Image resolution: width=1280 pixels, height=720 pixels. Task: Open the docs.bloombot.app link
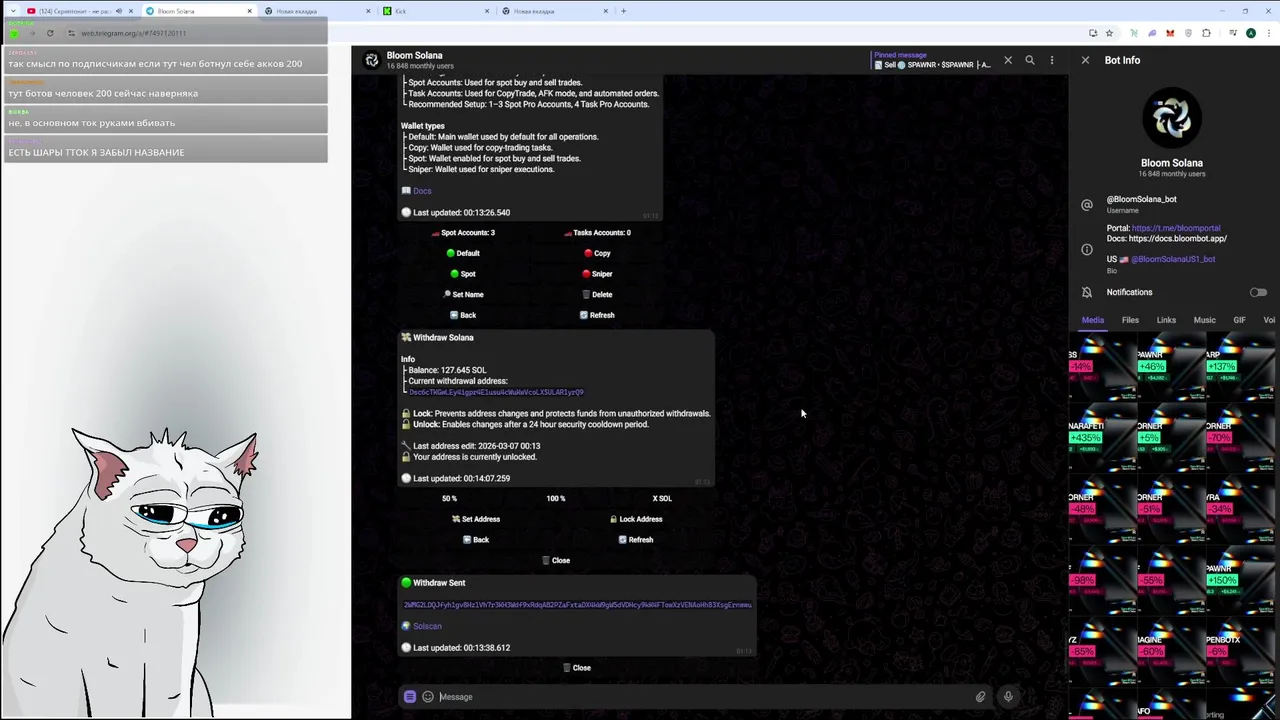[x=1178, y=238]
